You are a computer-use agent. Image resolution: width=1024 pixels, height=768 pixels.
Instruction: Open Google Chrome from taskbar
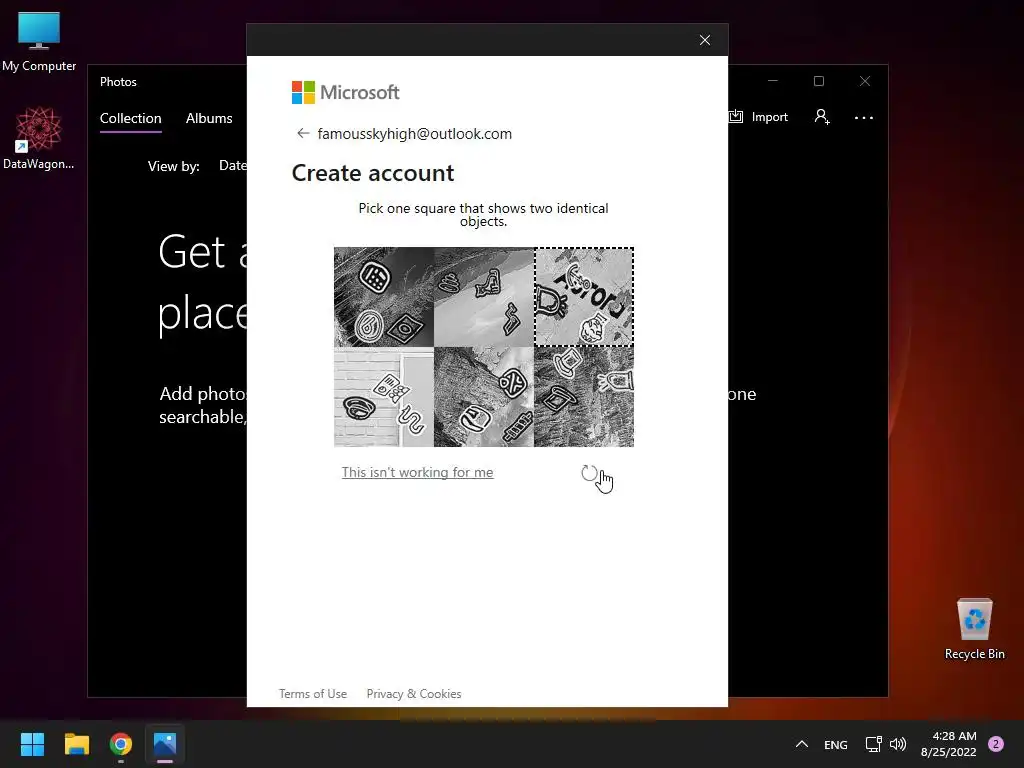point(121,744)
